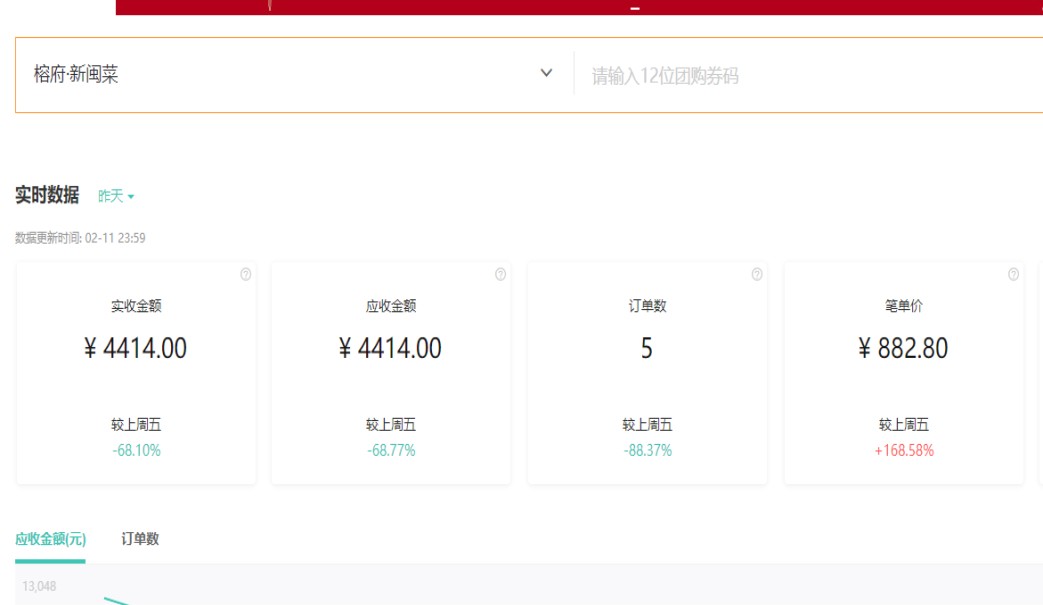The height and width of the screenshot is (605, 1043).
Task: Click the 榕府·新闽菜 store name
Action: (x=76, y=75)
